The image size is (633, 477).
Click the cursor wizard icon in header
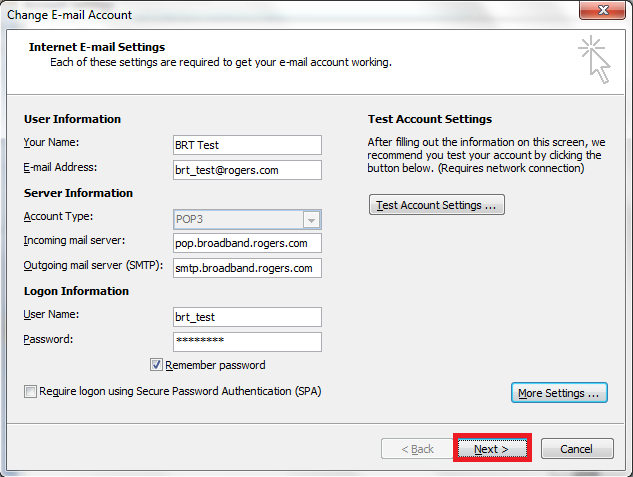coord(594,59)
